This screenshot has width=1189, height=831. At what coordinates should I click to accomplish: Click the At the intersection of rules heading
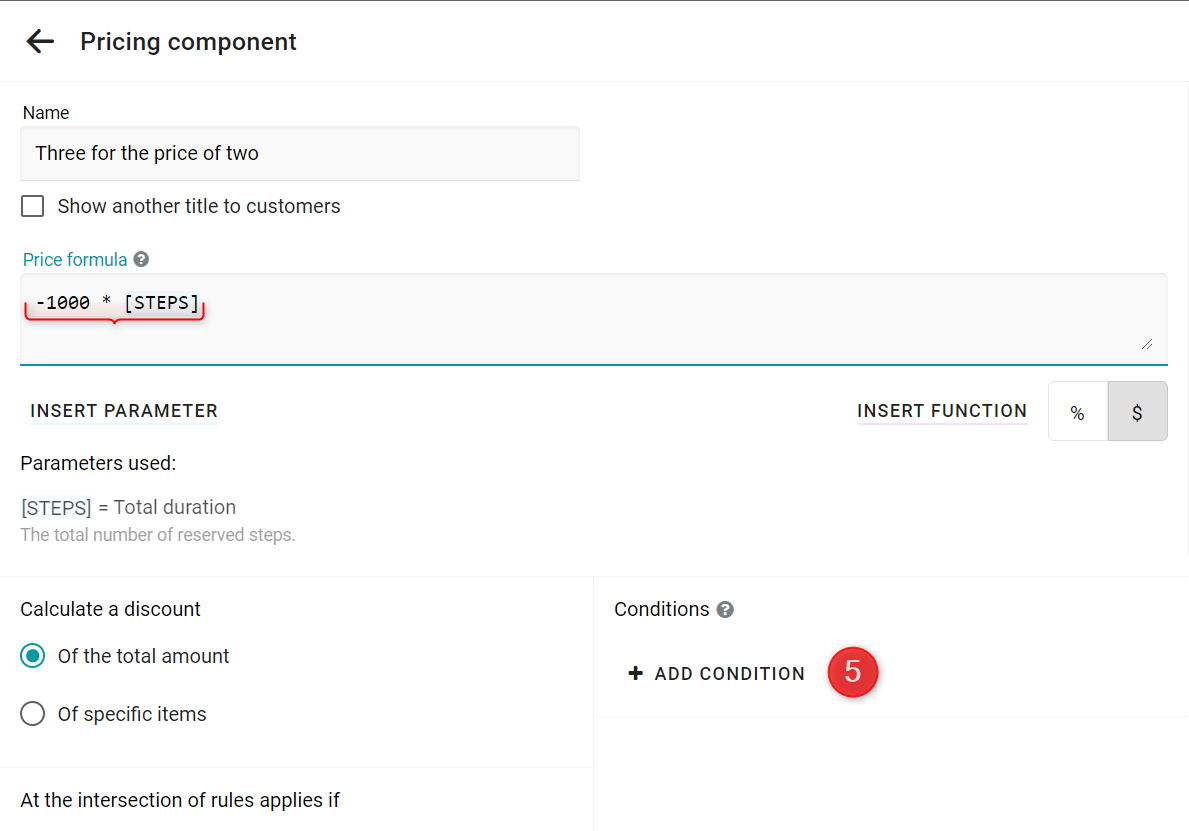180,800
